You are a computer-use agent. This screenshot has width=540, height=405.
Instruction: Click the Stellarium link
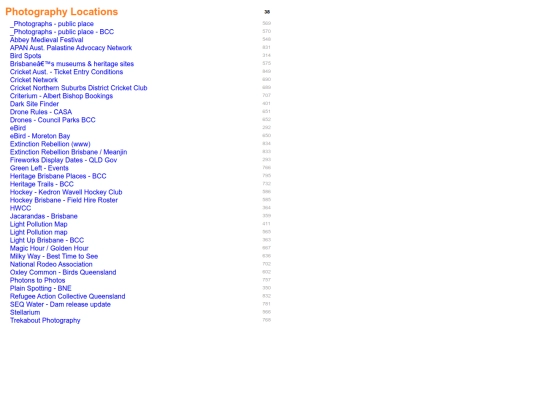(x=25, y=312)
